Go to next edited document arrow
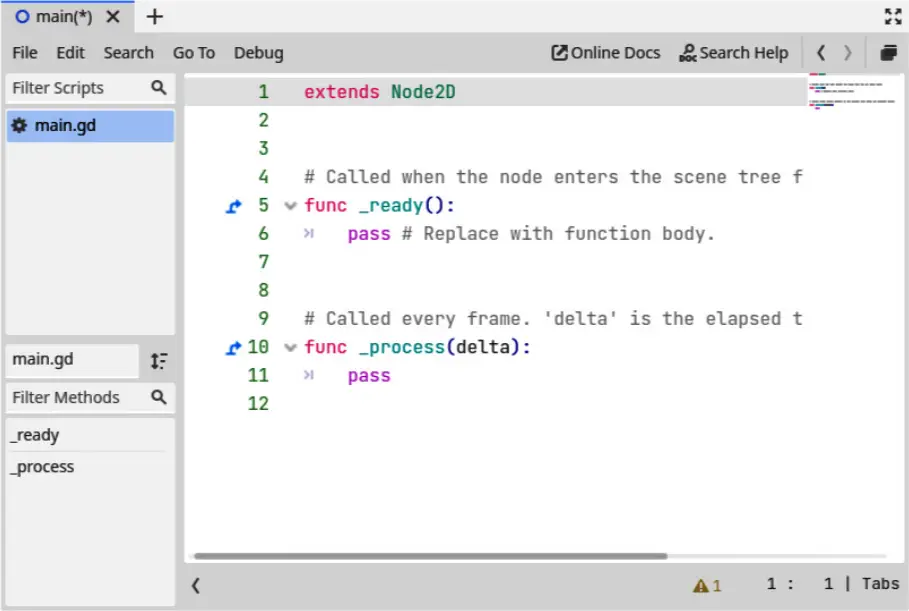Screen dimensions: 909x611 [848, 53]
